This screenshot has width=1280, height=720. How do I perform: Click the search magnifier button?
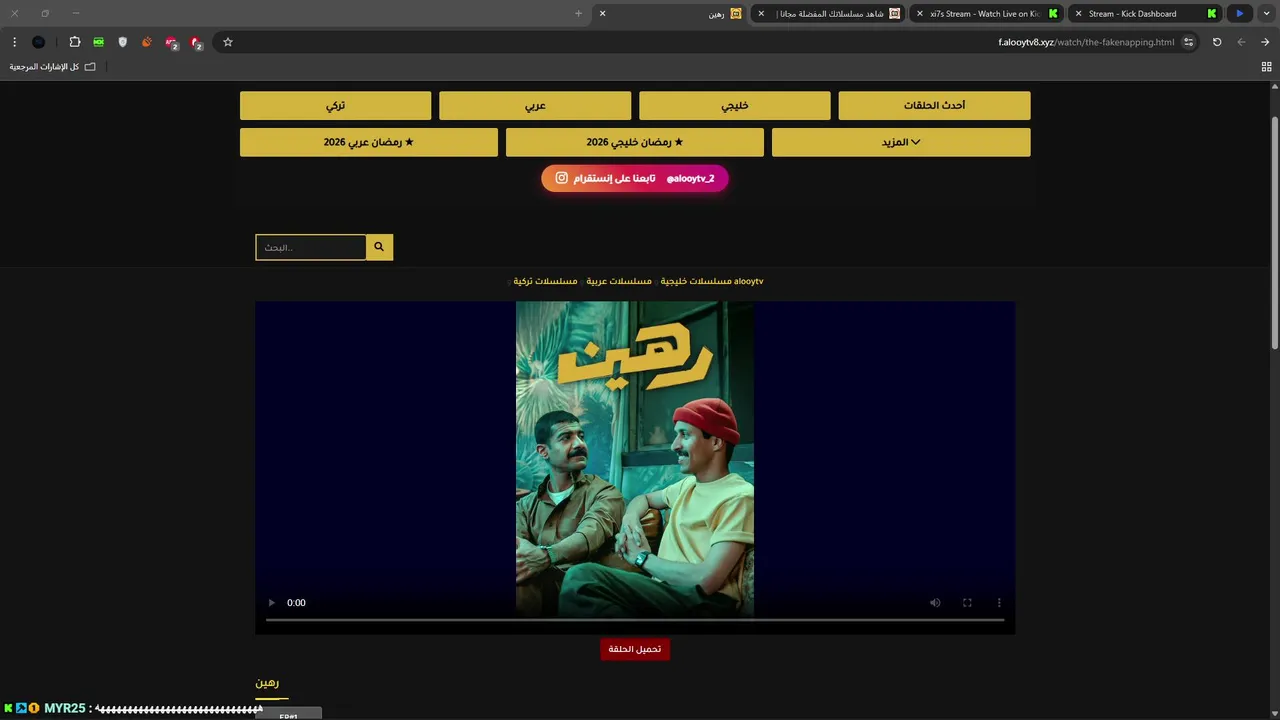(x=379, y=247)
